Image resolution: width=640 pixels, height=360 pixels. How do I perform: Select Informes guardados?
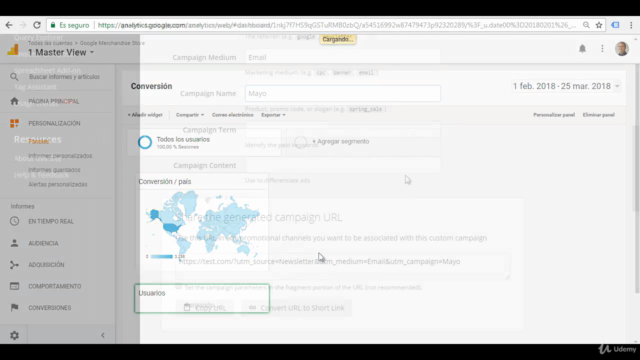[54, 170]
